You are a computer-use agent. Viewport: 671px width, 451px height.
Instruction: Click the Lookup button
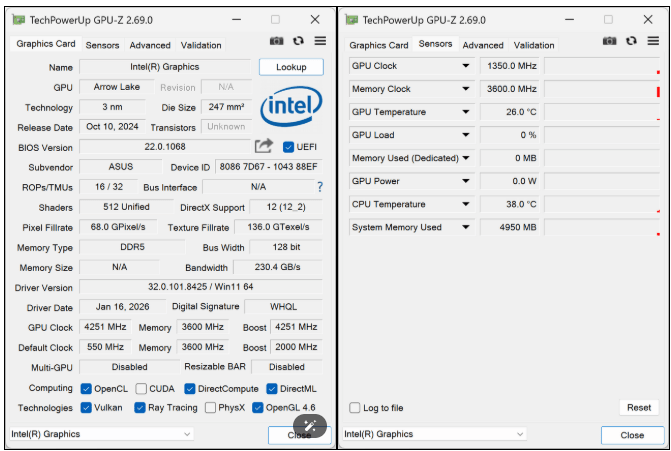291,67
